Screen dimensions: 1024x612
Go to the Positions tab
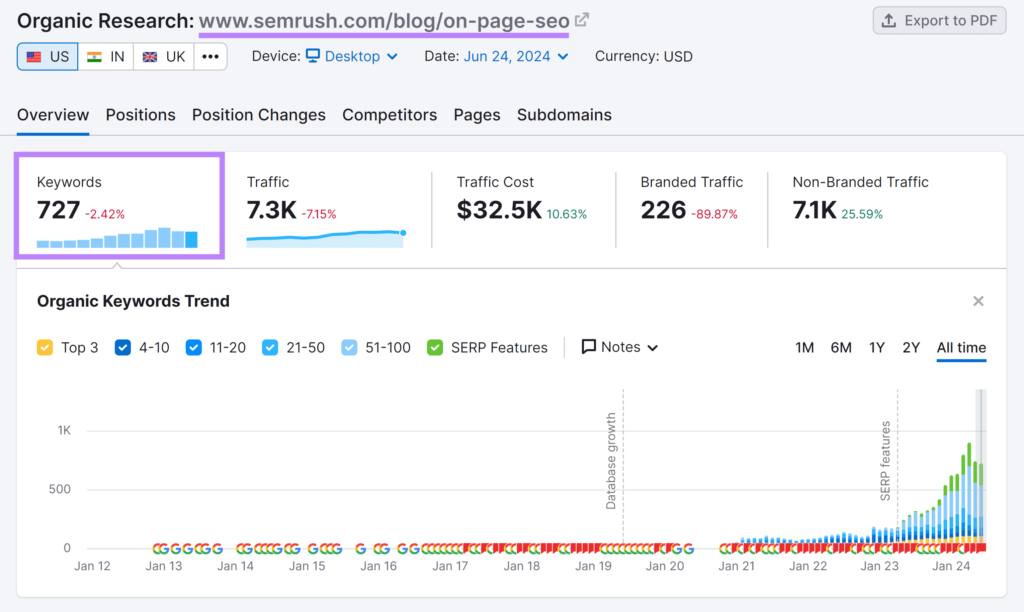(x=140, y=115)
